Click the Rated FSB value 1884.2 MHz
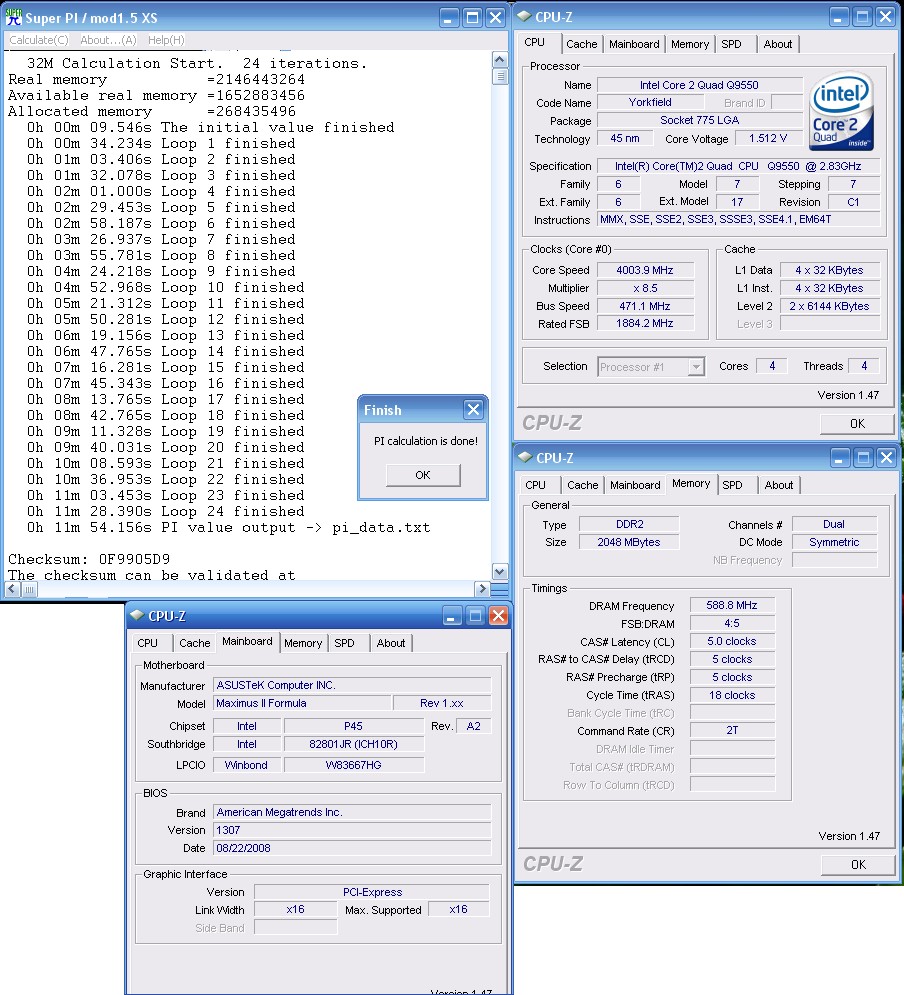 click(x=645, y=324)
